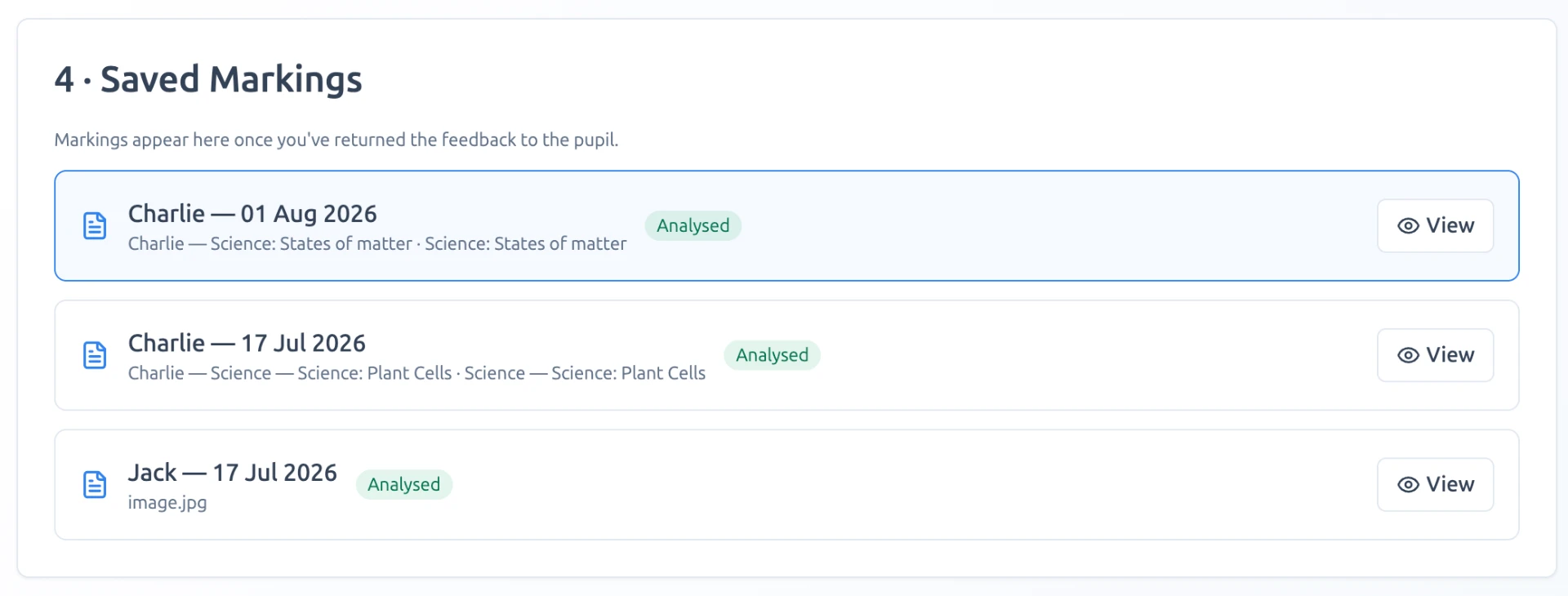The width and height of the screenshot is (1568, 596).
Task: Select the Jack — 17 Jul 2026 title
Action: (x=232, y=473)
